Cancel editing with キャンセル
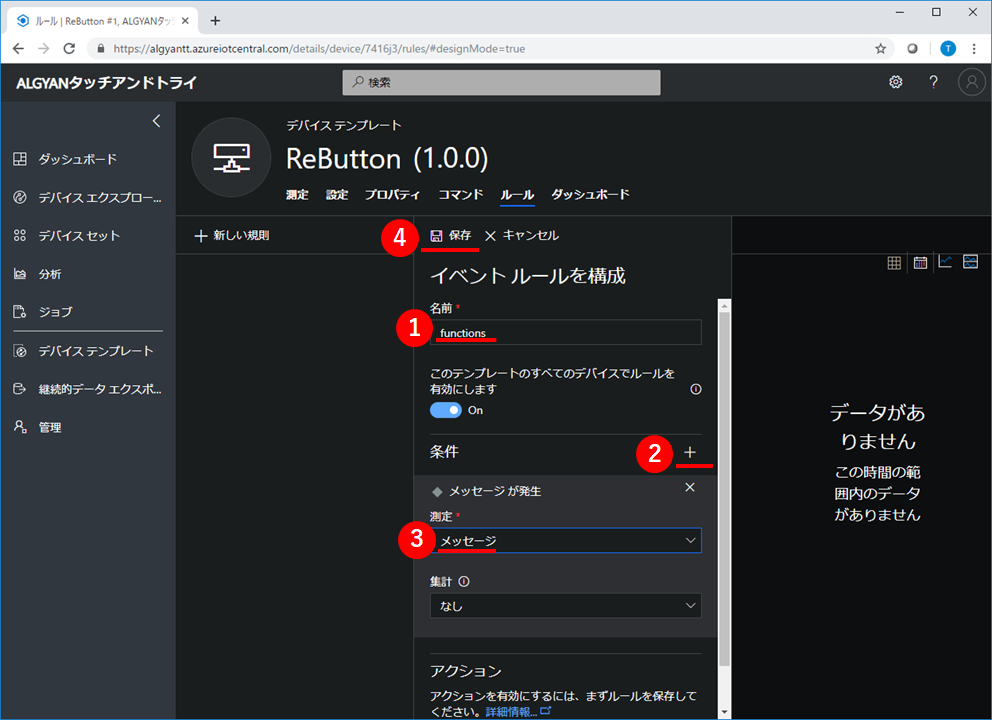The image size is (992, 720). tap(522, 235)
